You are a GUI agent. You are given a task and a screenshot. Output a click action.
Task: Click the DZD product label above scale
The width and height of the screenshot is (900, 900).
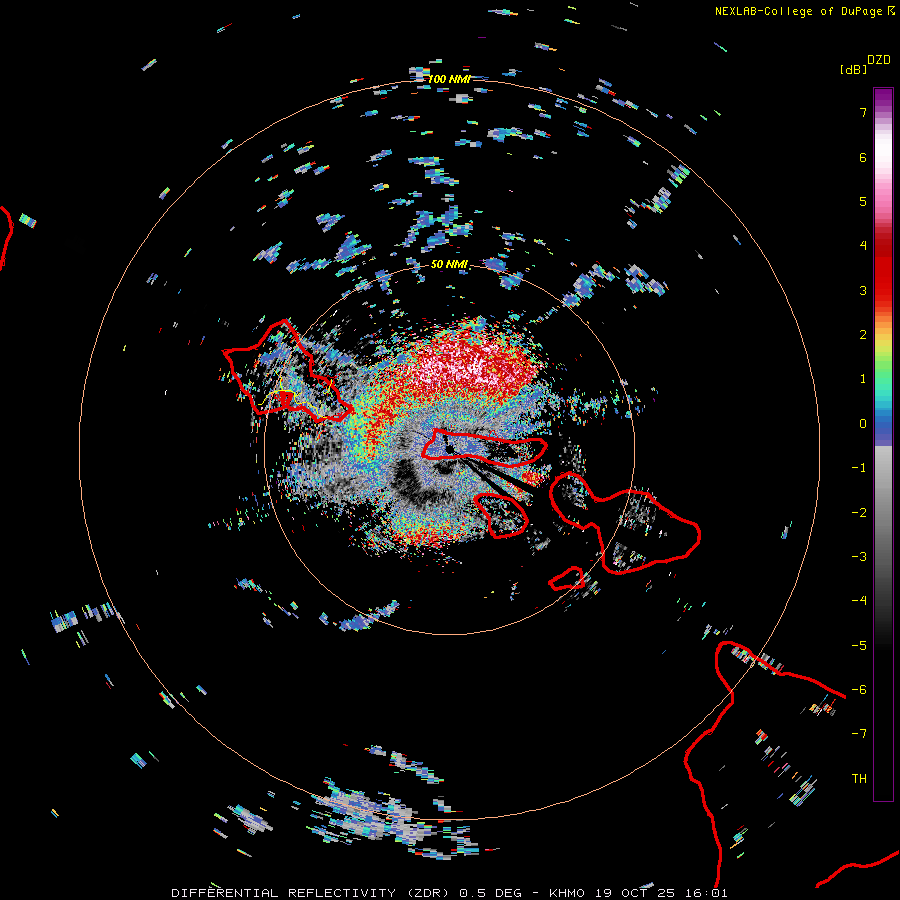(x=879, y=60)
